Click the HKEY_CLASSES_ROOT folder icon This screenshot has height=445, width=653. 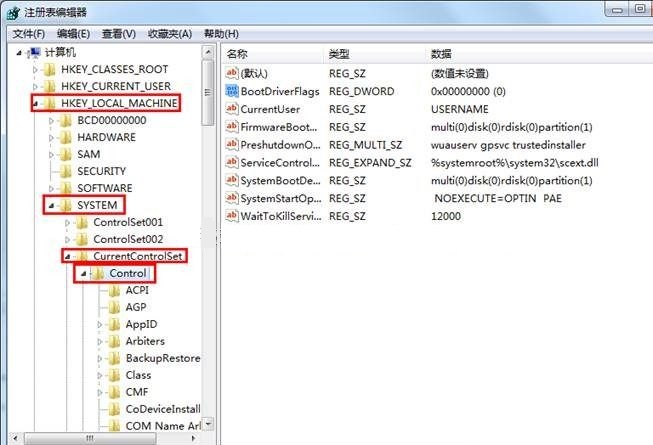pyautogui.click(x=50, y=69)
